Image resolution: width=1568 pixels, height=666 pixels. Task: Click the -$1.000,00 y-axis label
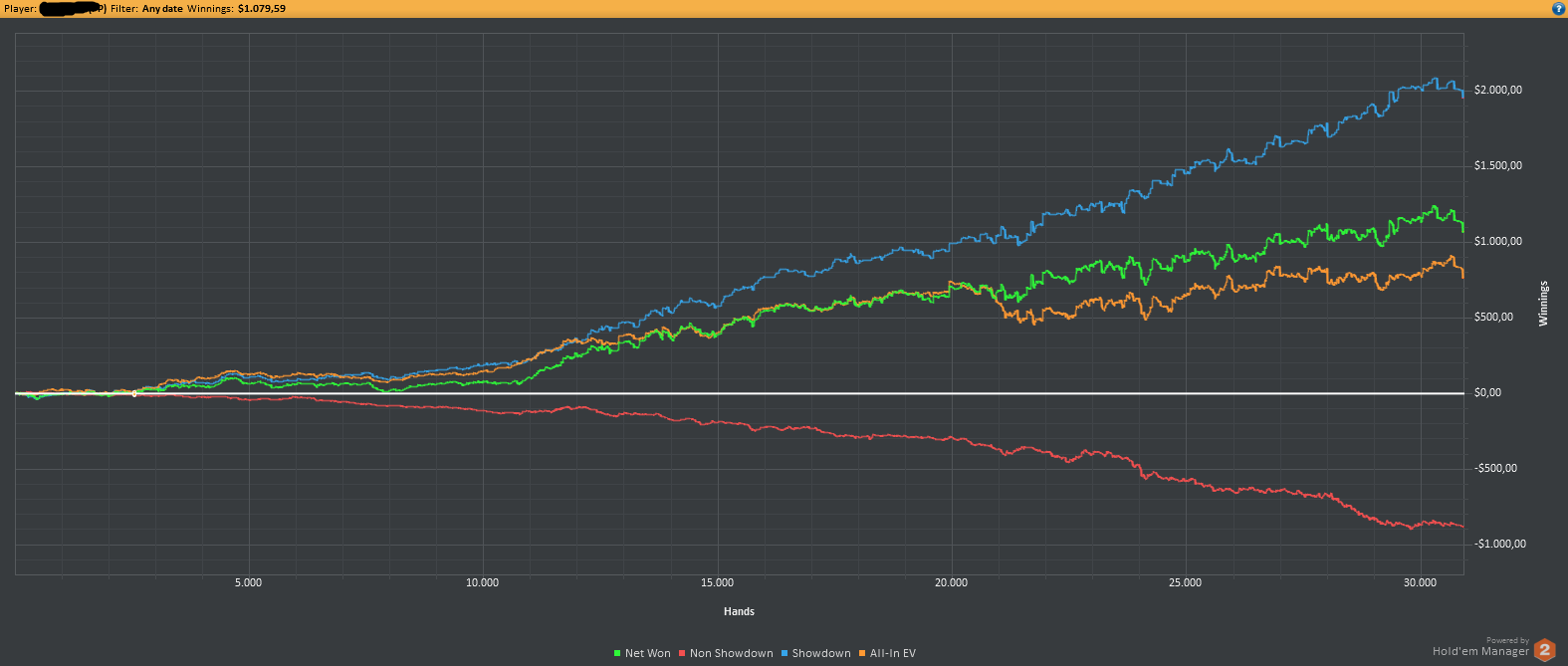coord(1499,545)
